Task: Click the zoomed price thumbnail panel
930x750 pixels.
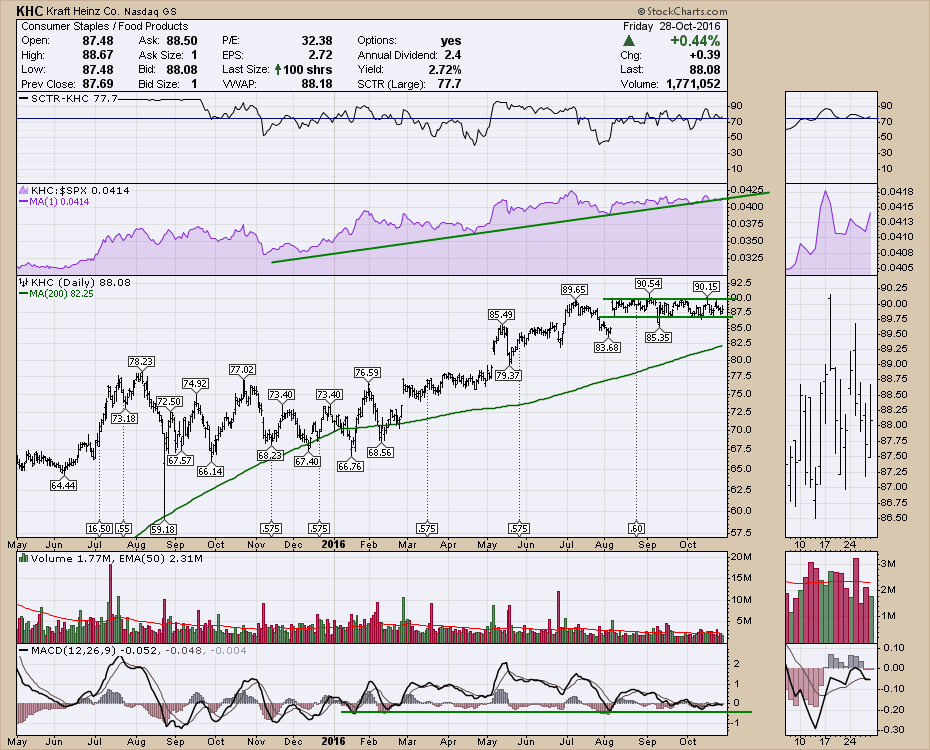Action: coord(831,406)
